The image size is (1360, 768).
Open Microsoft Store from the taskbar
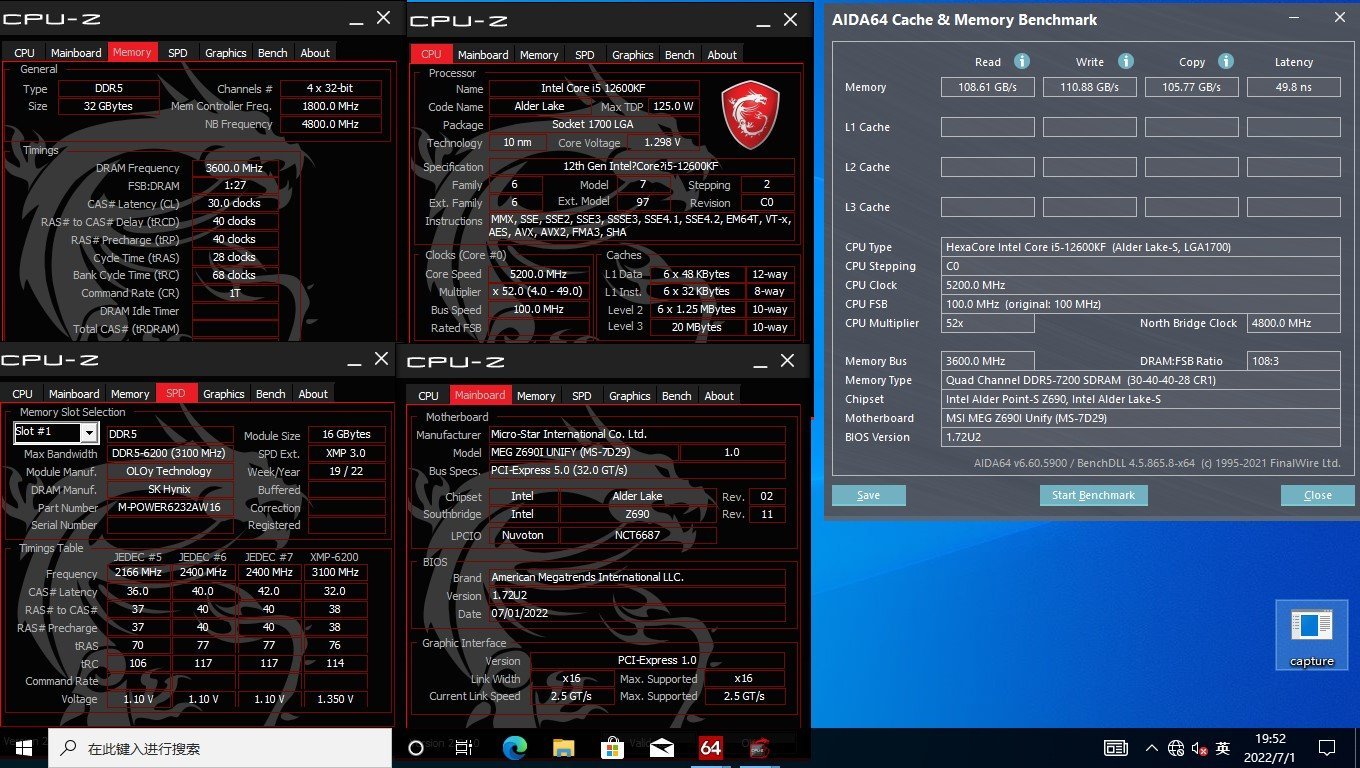(612, 747)
